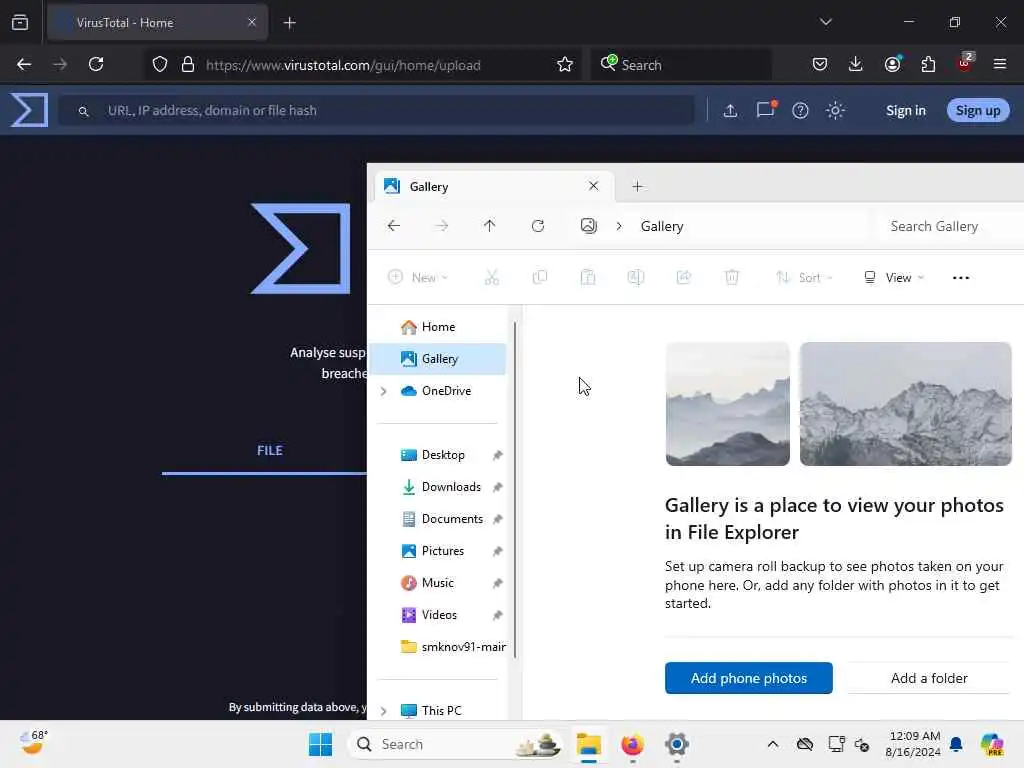Click the site padlock security icon
Image resolution: width=1024 pixels, height=768 pixels.
tap(188, 64)
